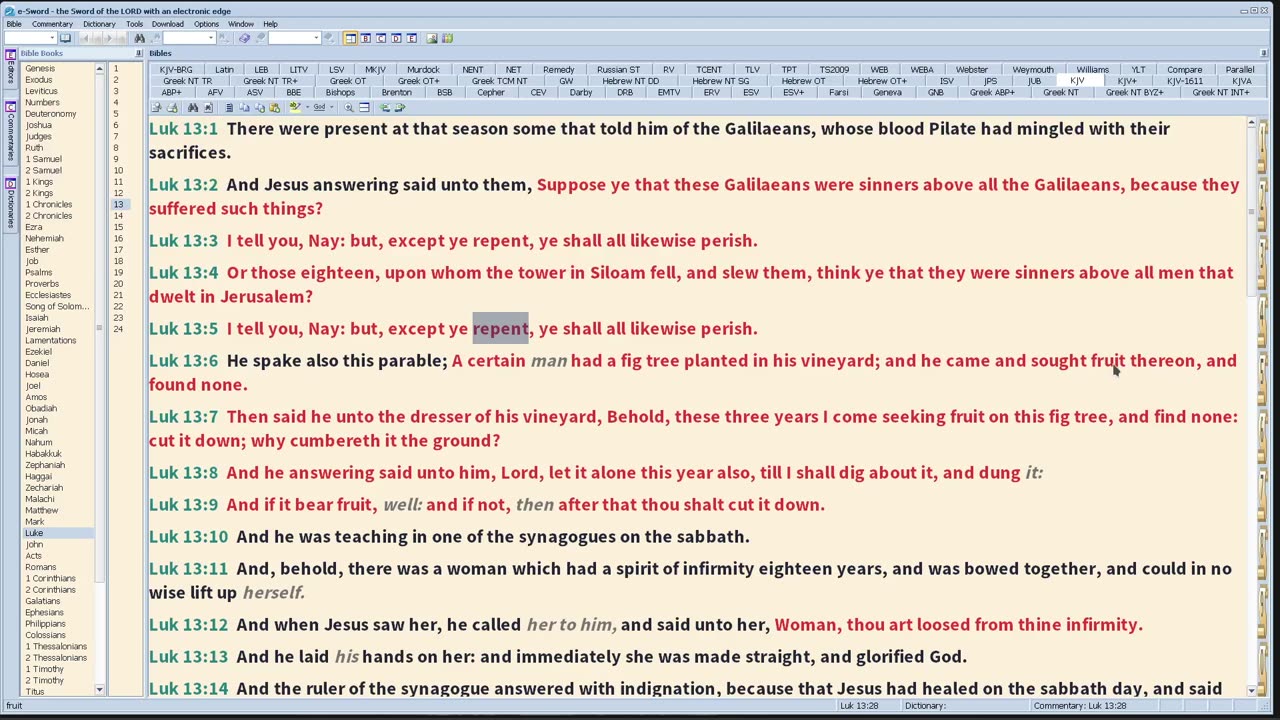Toggle the default four-pane layout button
This screenshot has width=1280, height=720.
click(350, 38)
